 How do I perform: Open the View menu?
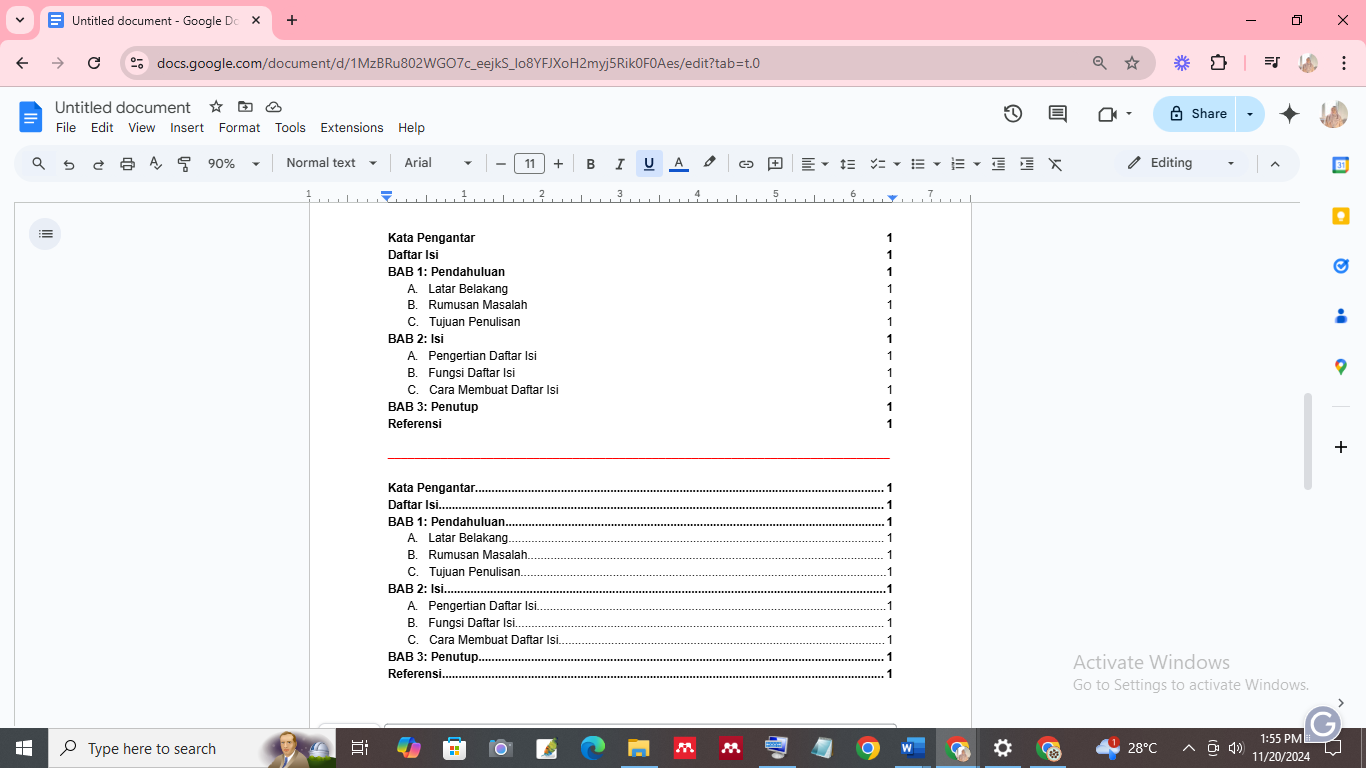coord(142,128)
